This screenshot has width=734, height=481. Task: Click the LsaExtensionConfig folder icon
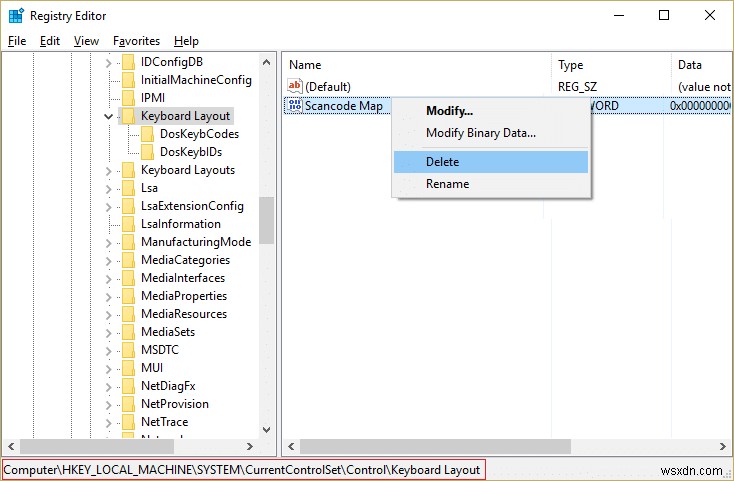128,206
